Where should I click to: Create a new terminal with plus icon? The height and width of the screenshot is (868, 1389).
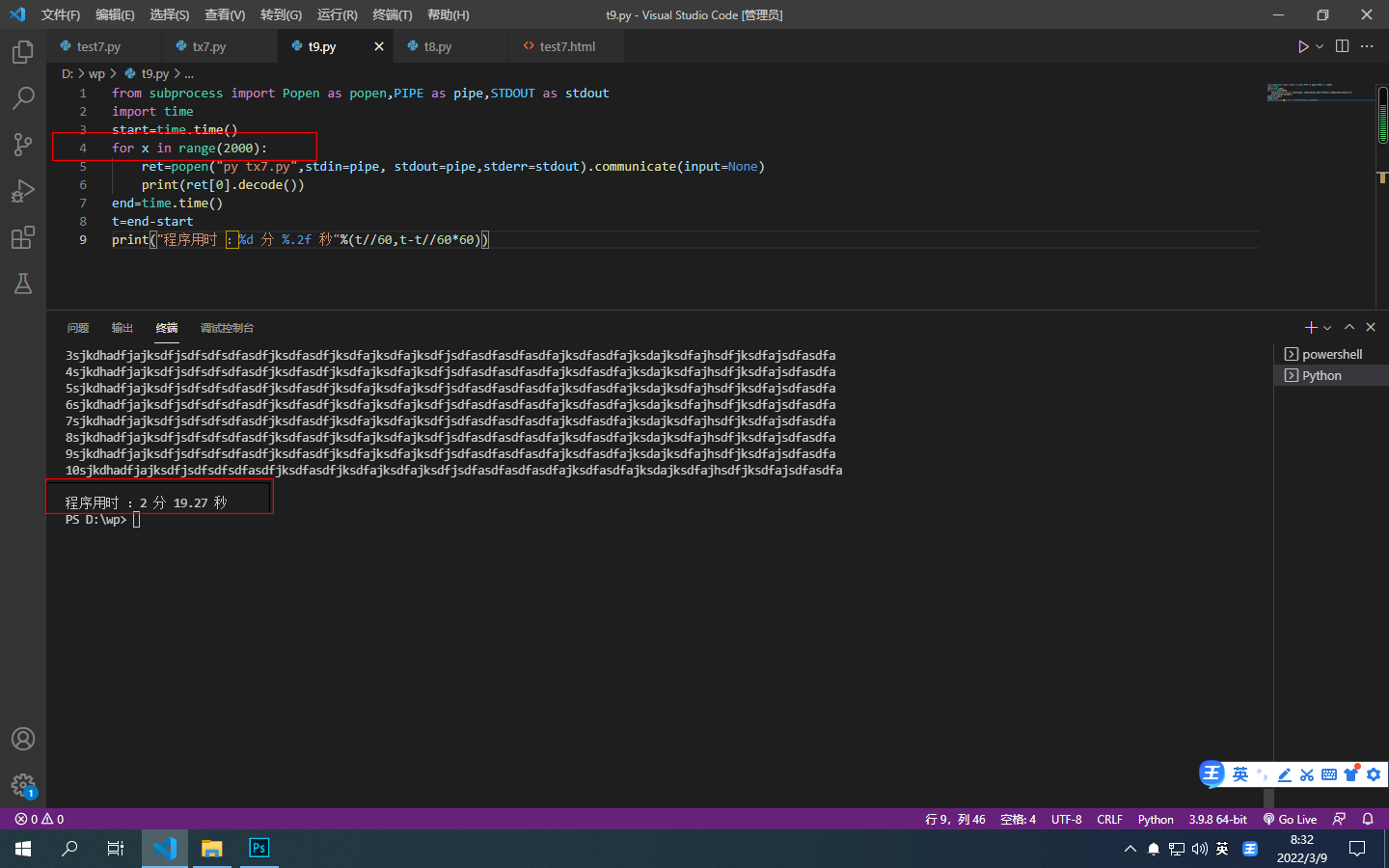pyautogui.click(x=1311, y=328)
